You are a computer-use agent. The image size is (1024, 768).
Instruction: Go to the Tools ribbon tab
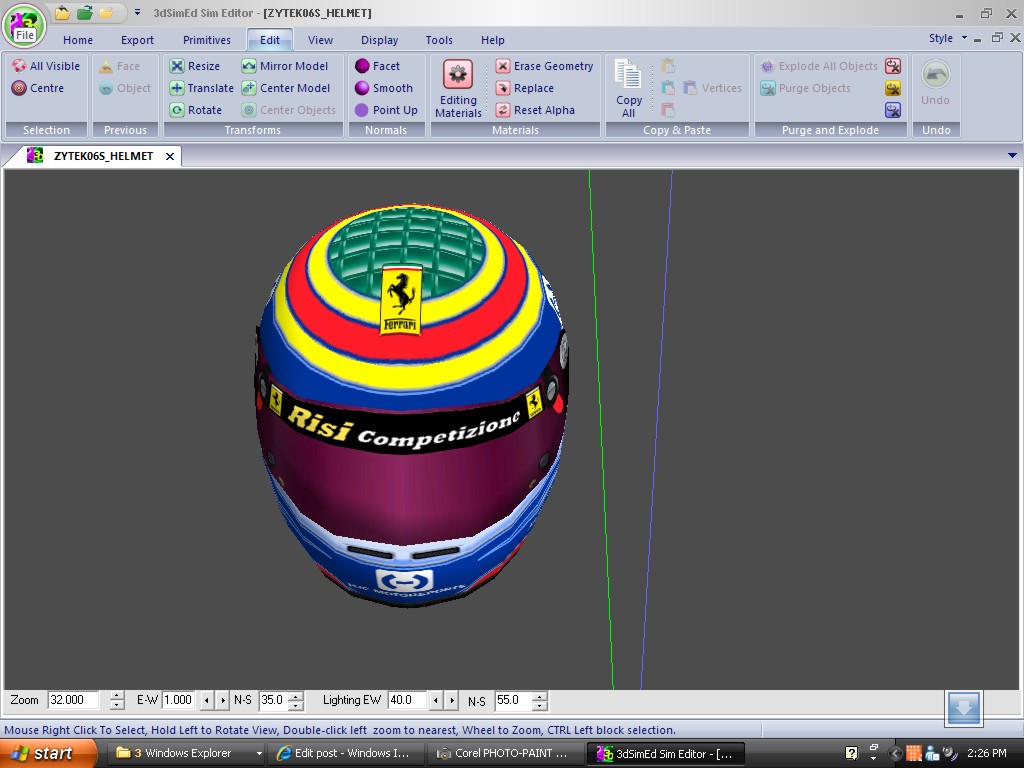tap(439, 40)
